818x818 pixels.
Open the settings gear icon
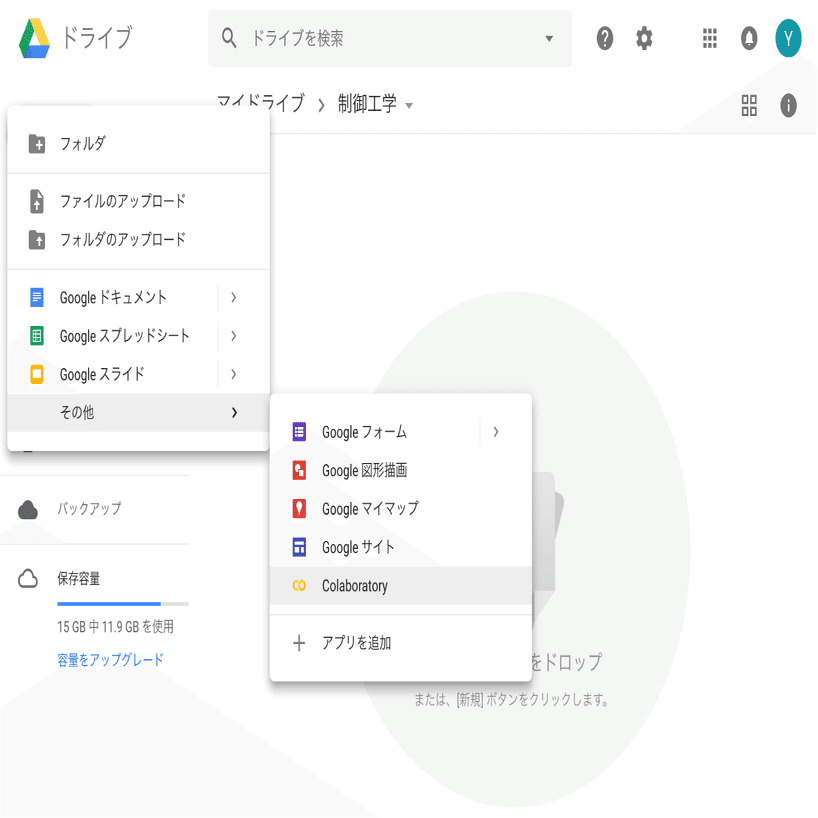(644, 39)
